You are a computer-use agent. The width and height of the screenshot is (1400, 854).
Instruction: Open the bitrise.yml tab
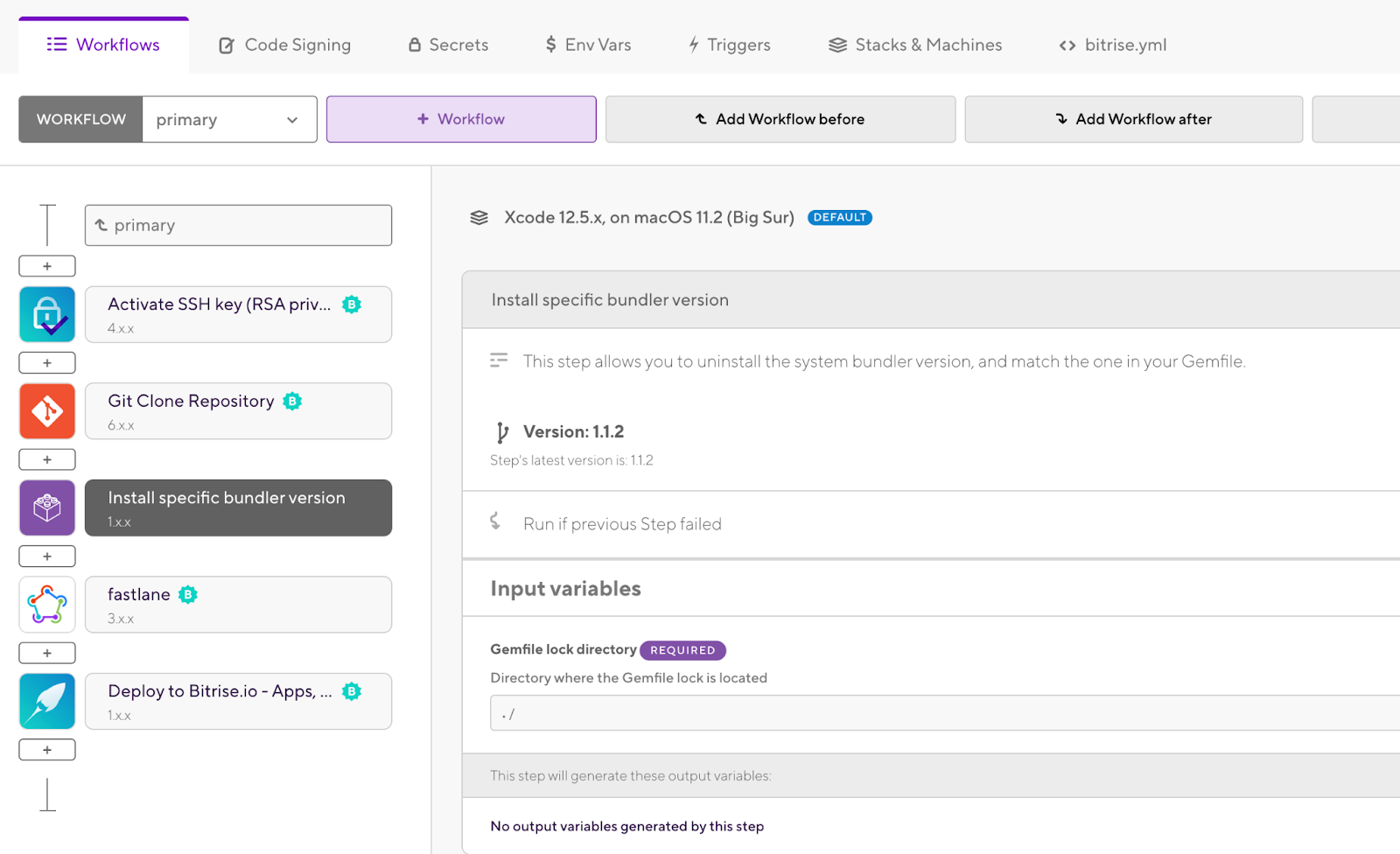pos(1112,45)
